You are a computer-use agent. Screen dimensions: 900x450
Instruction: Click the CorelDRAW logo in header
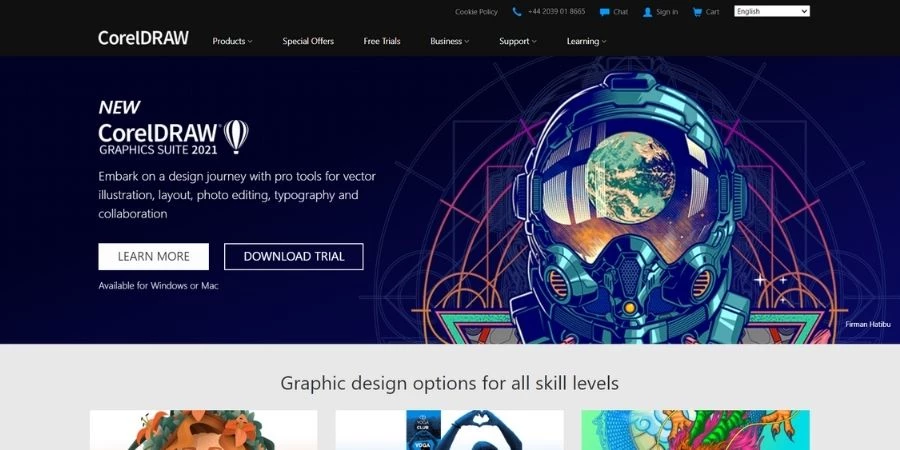point(143,38)
